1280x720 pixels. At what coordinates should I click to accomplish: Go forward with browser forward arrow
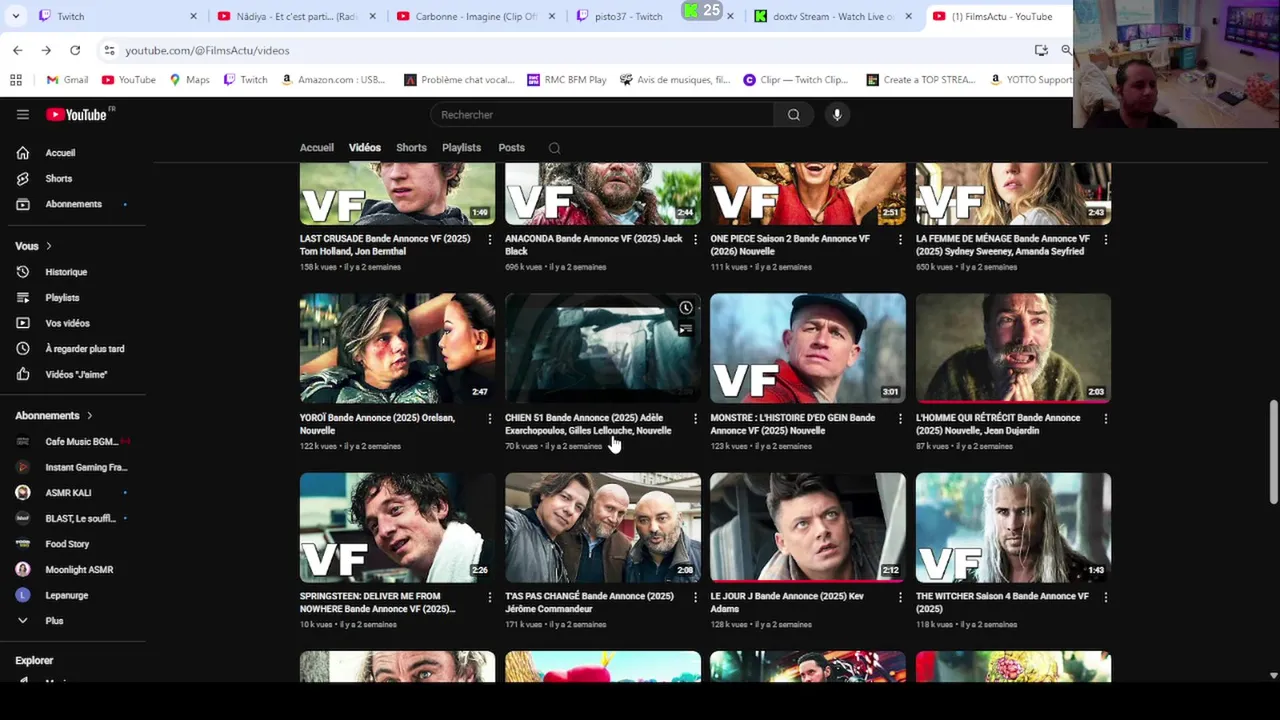pyautogui.click(x=46, y=50)
